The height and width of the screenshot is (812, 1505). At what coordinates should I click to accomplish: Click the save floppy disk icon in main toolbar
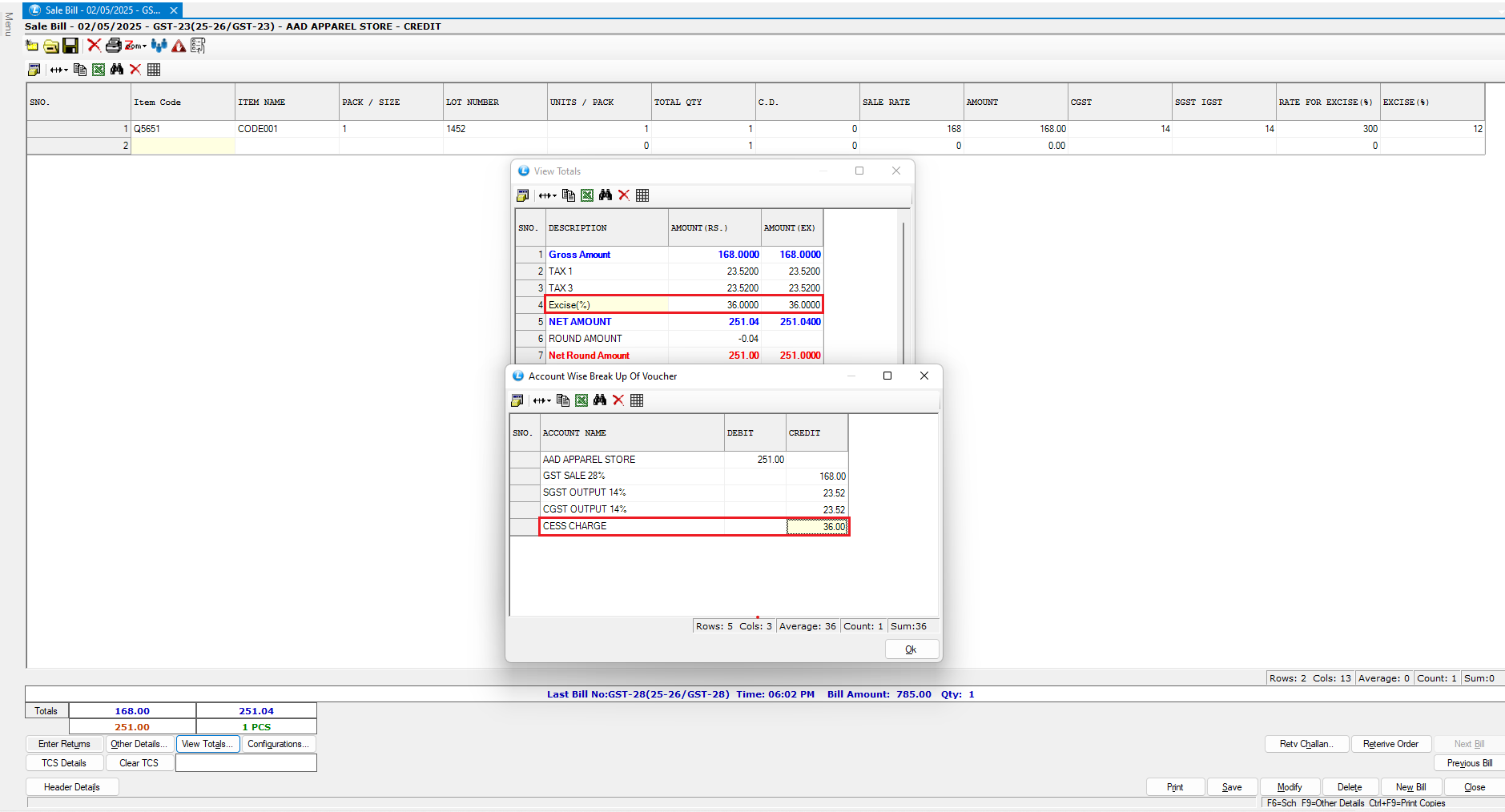70,46
